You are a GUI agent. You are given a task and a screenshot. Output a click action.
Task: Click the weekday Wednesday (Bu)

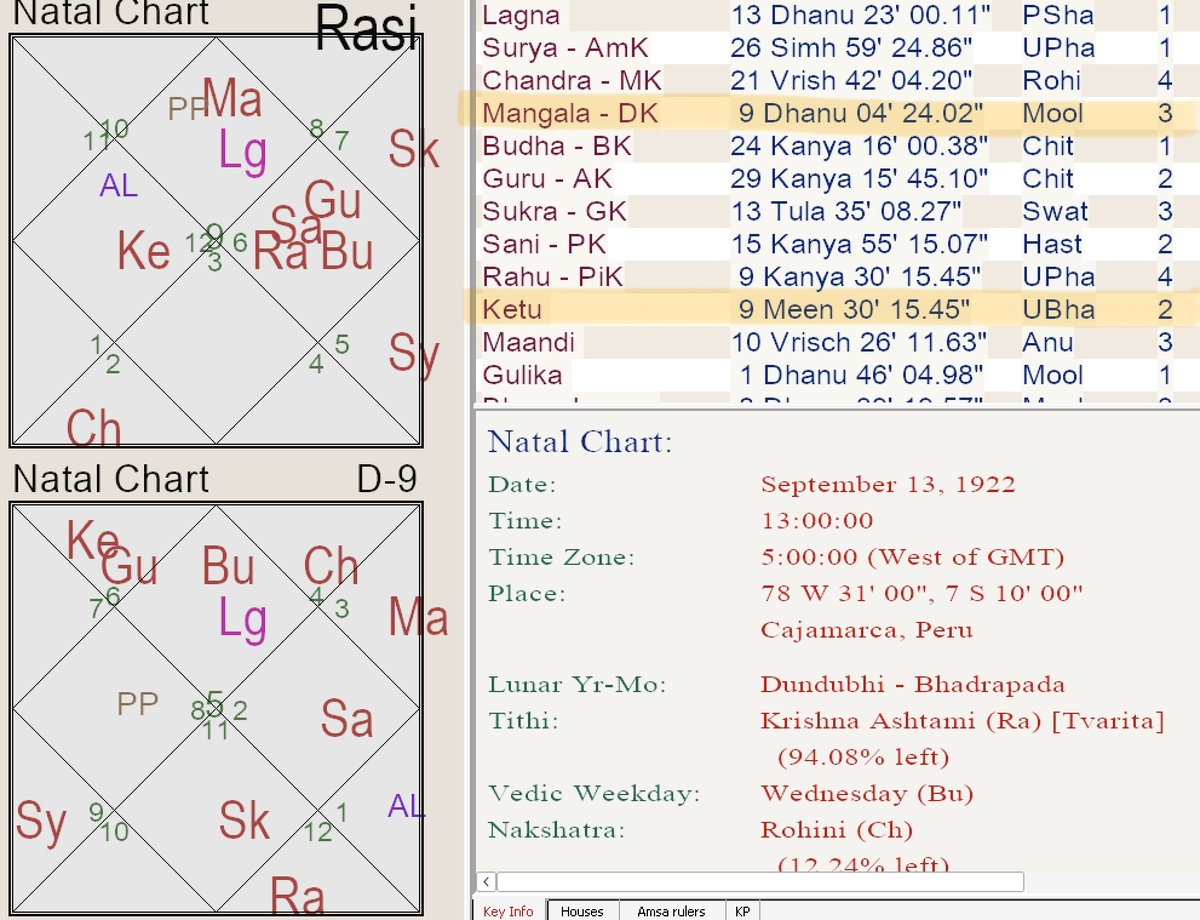coord(867,794)
